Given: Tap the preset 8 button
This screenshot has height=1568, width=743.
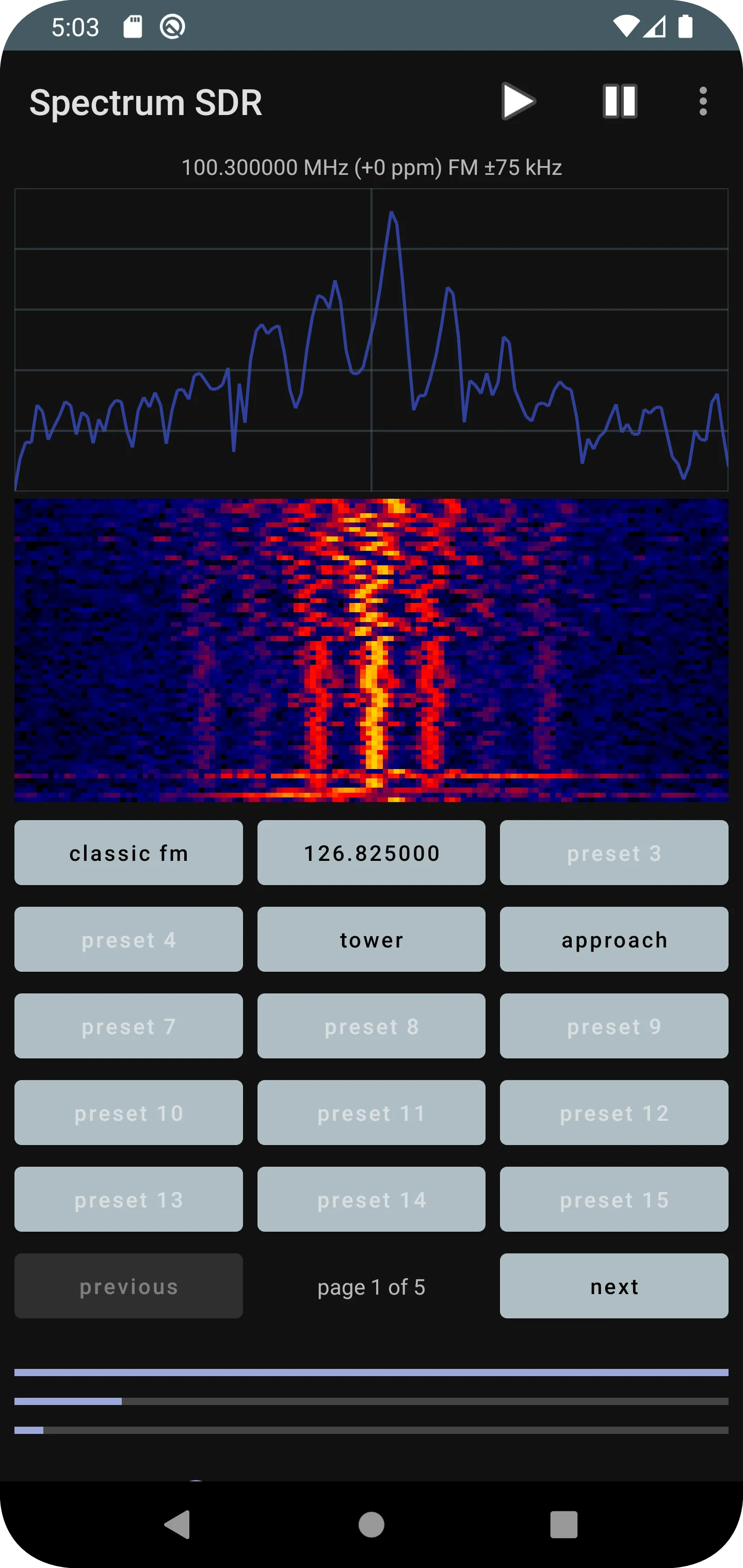Looking at the screenshot, I should [372, 1026].
